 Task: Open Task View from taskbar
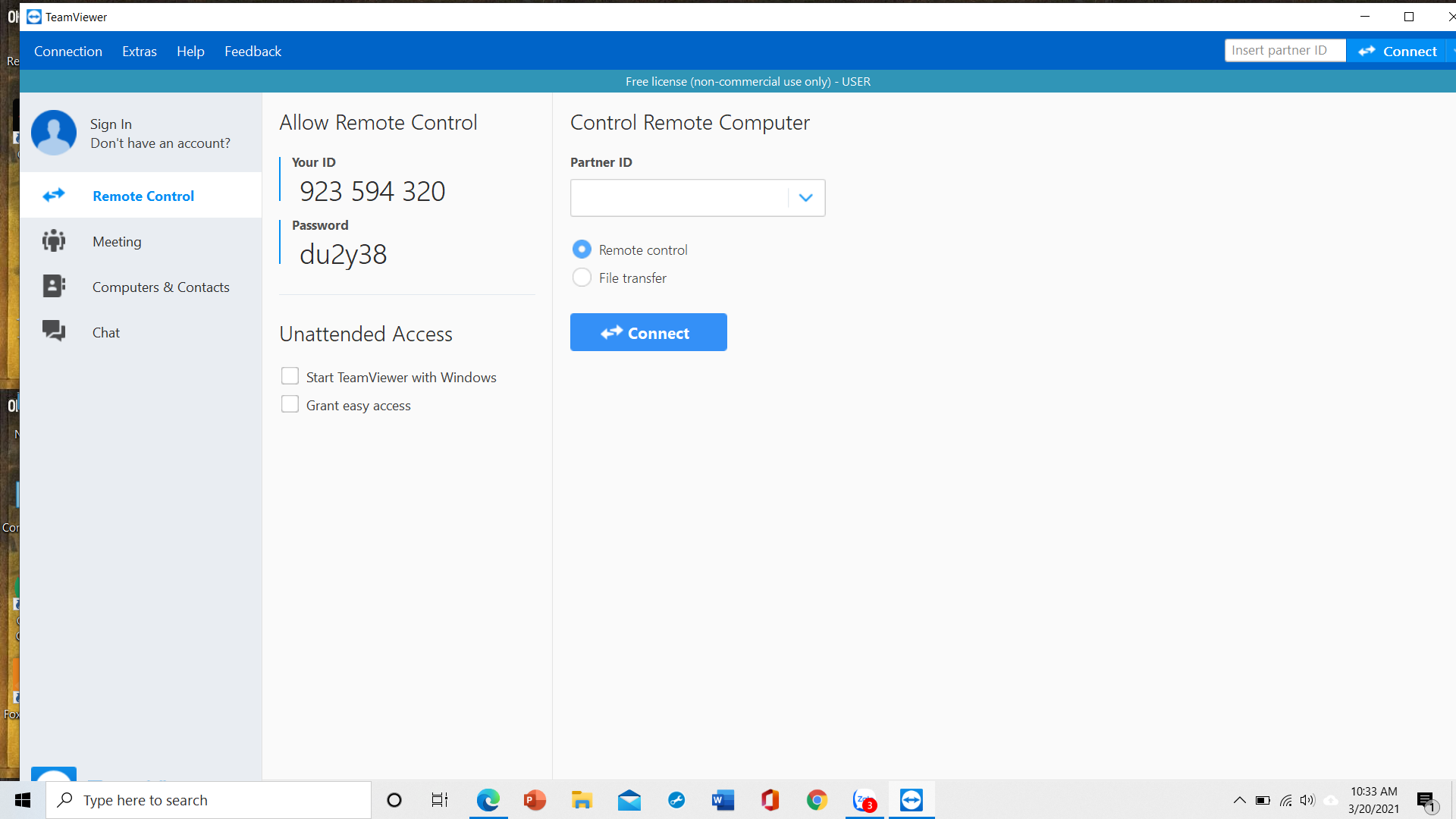click(x=440, y=800)
